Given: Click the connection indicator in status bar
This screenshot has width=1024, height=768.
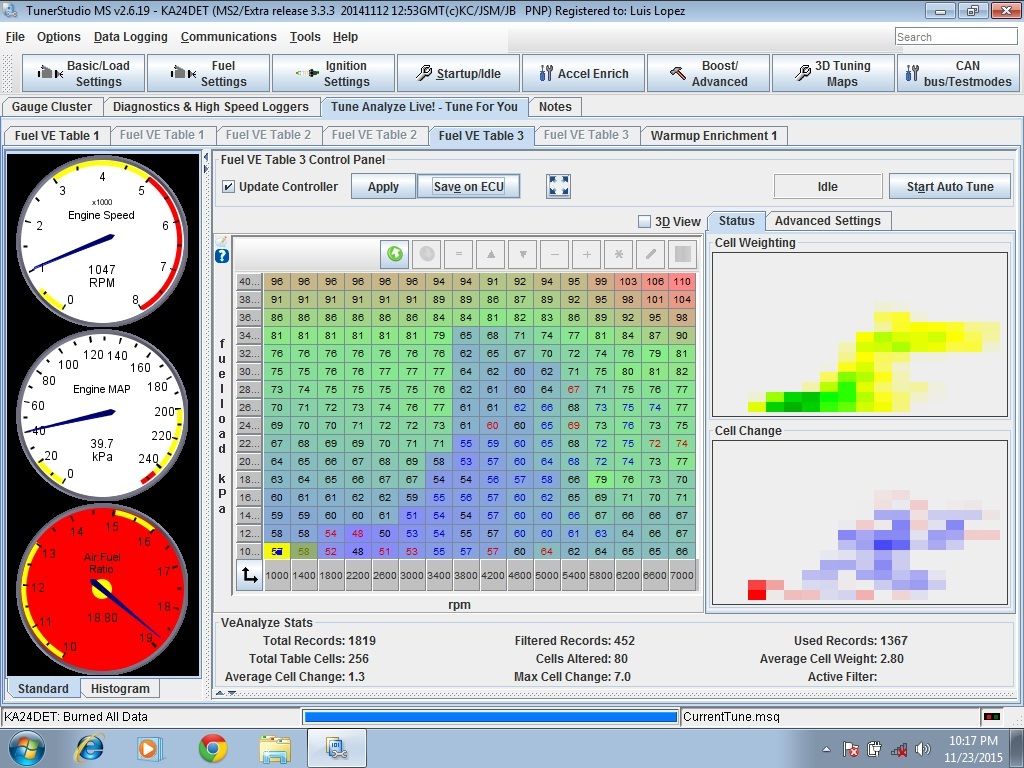Looking at the screenshot, I should pyautogui.click(x=991, y=717).
